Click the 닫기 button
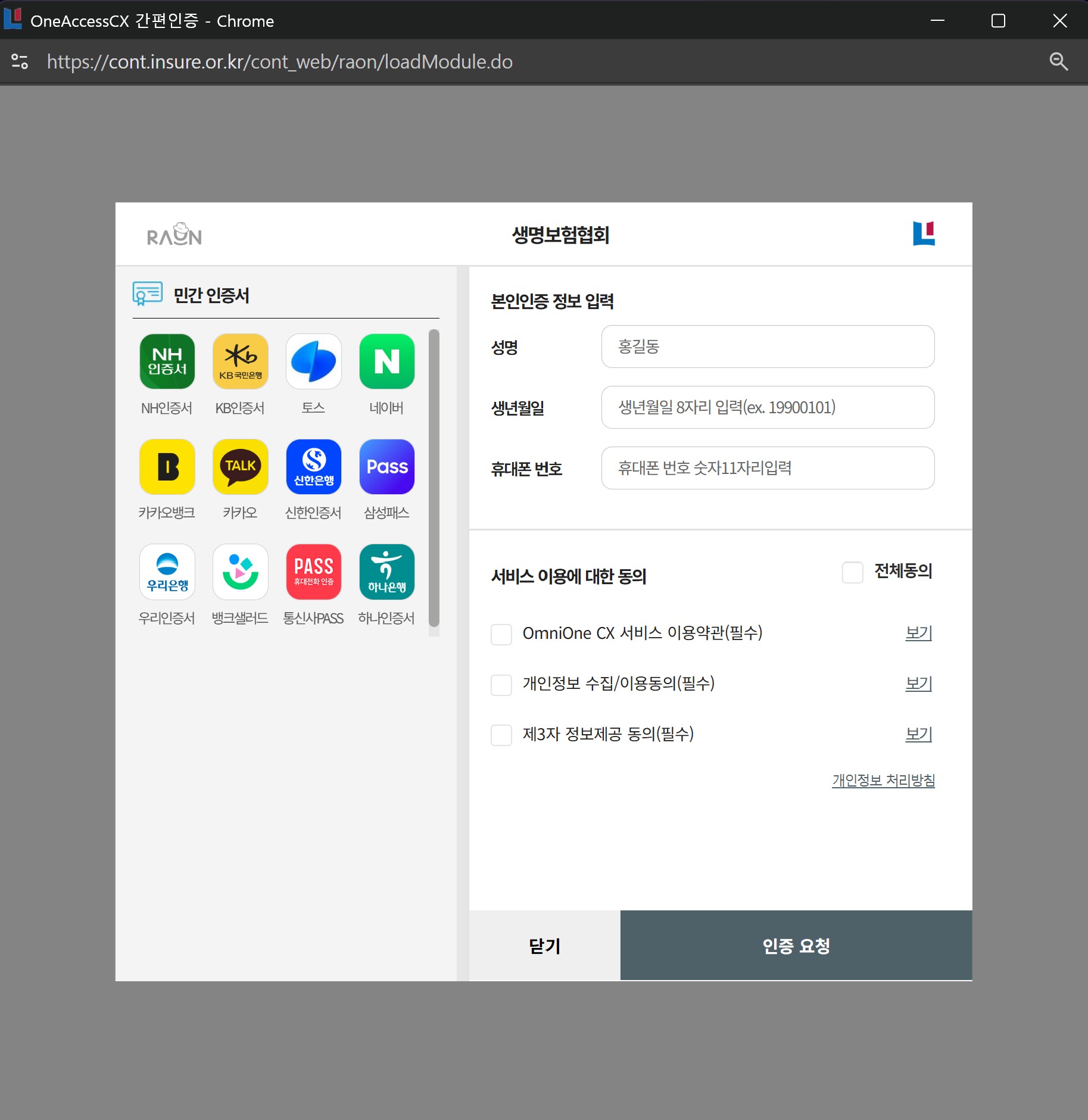The image size is (1088, 1120). coord(545,945)
